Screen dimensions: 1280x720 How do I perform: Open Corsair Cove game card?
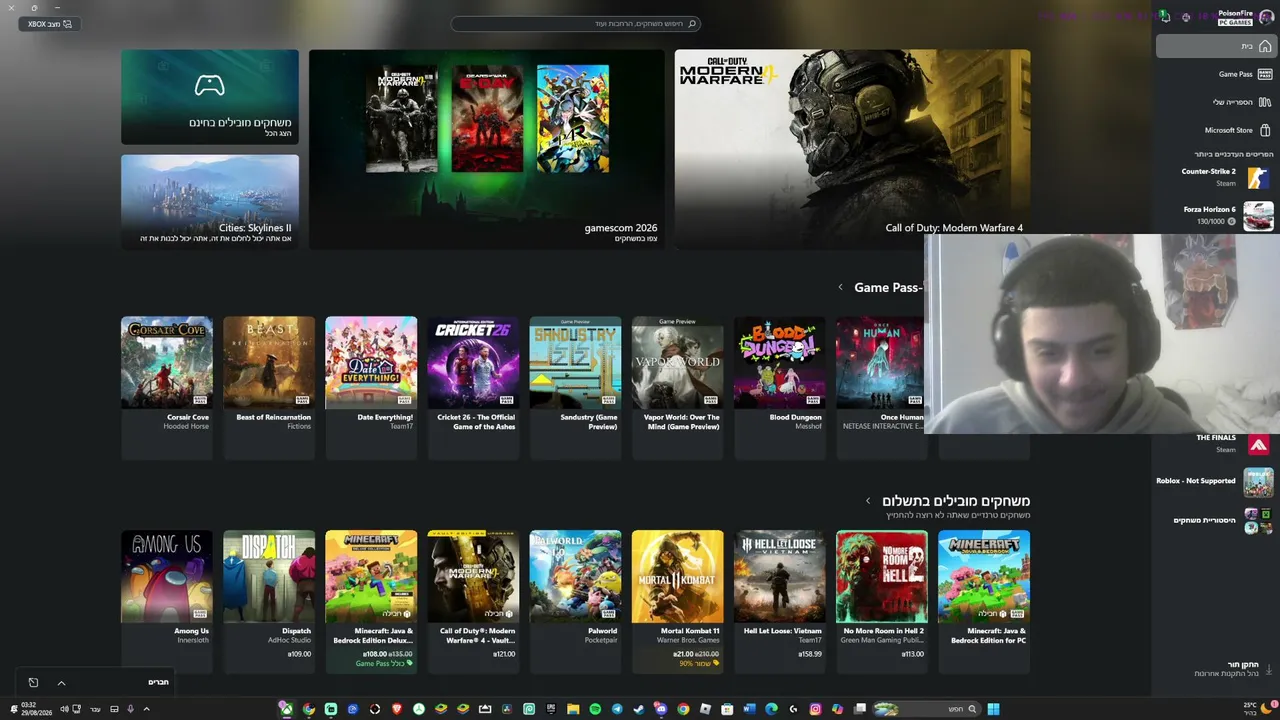[167, 388]
